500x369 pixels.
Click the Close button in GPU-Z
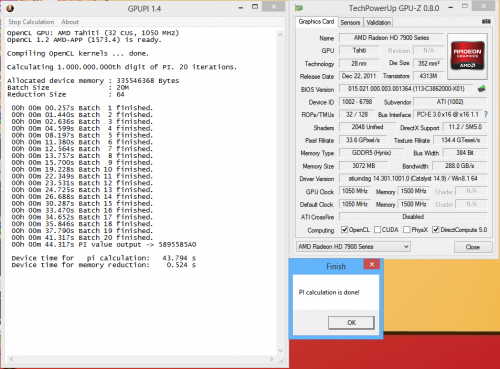click(473, 247)
